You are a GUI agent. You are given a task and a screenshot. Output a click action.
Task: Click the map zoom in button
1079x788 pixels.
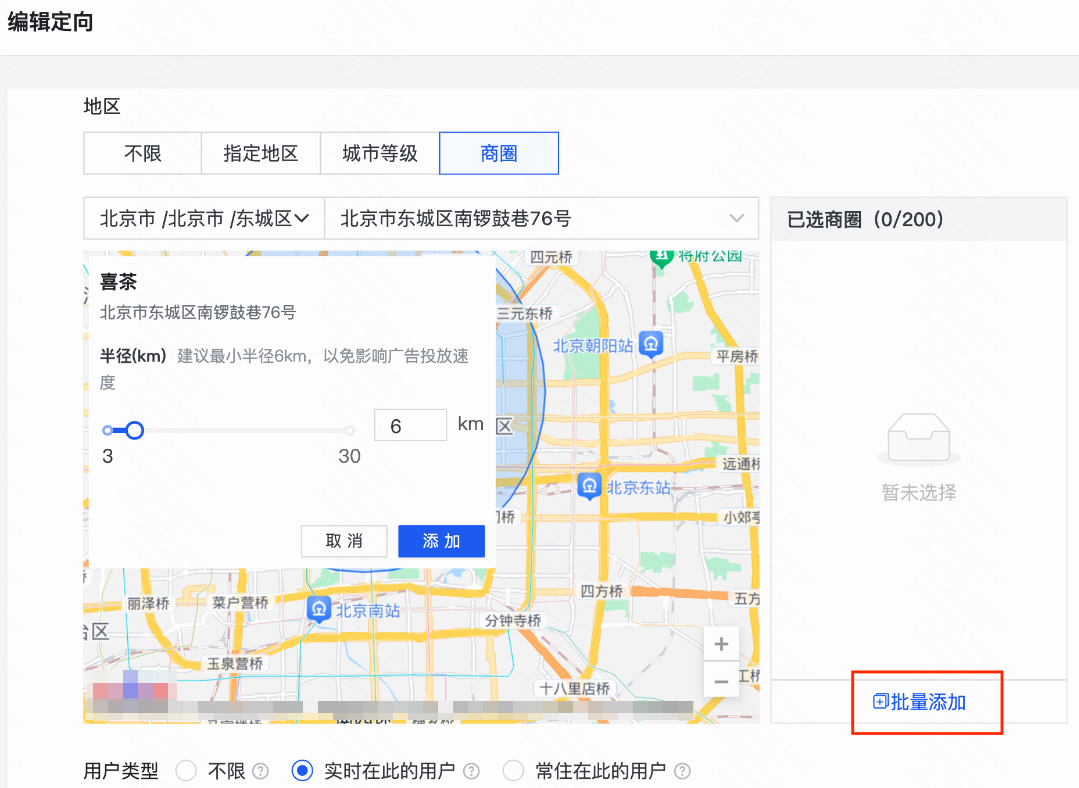[721, 643]
